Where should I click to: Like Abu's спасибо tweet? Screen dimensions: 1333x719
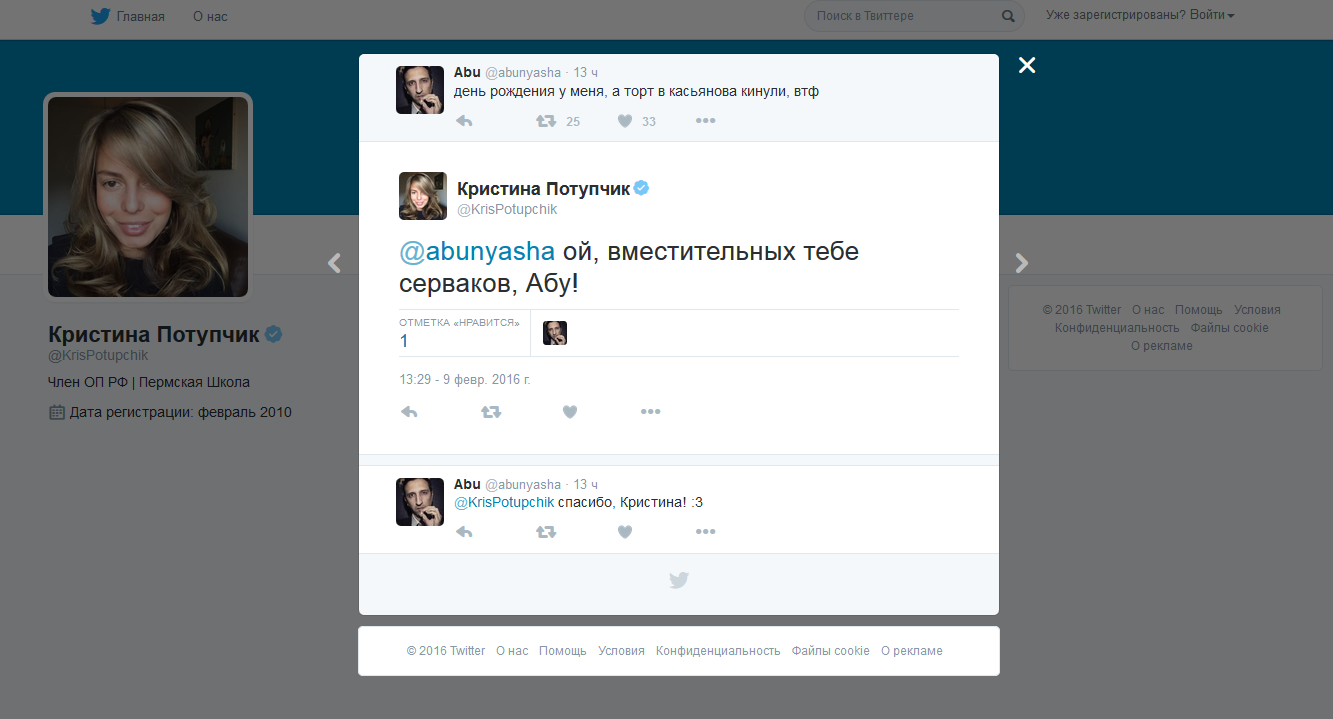point(625,532)
